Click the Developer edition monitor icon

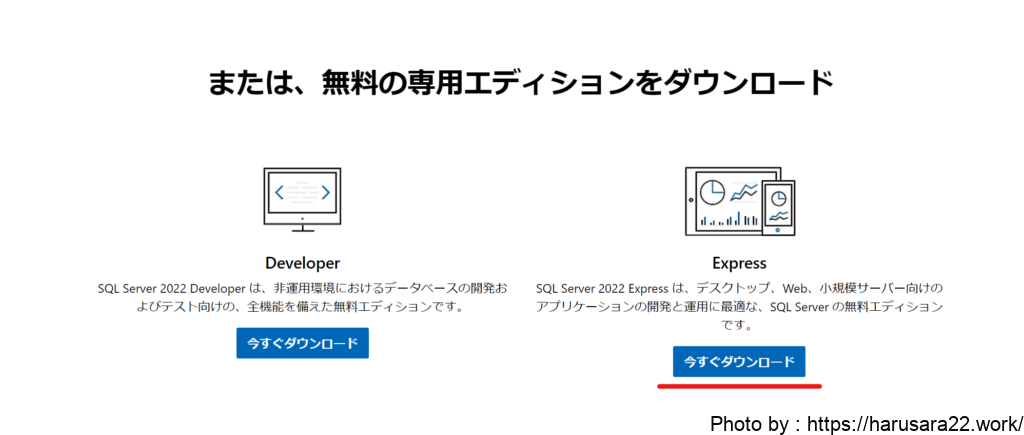pyautogui.click(x=302, y=196)
